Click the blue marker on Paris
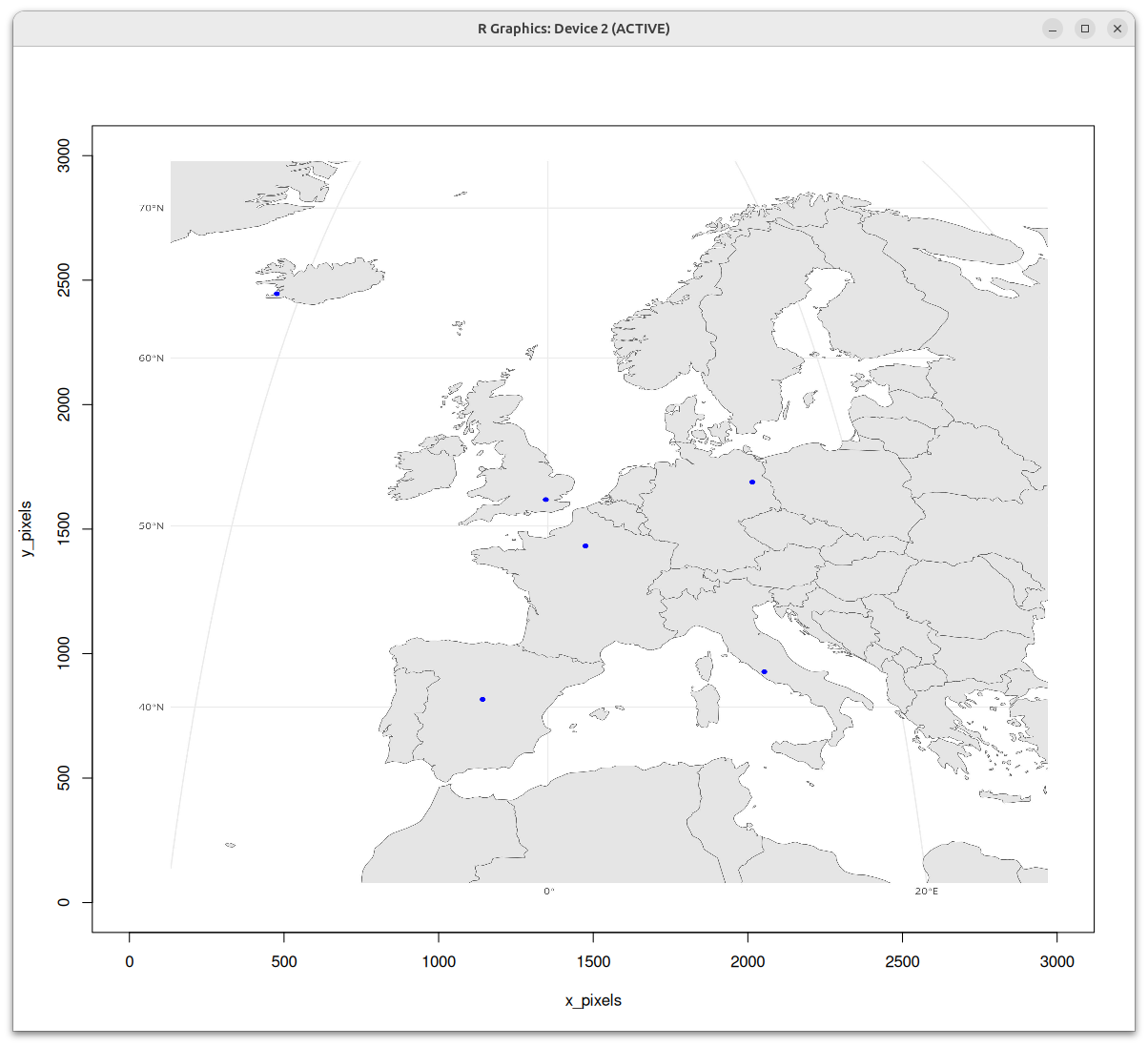Image resolution: width=1148 pixels, height=1047 pixels. pos(584,545)
